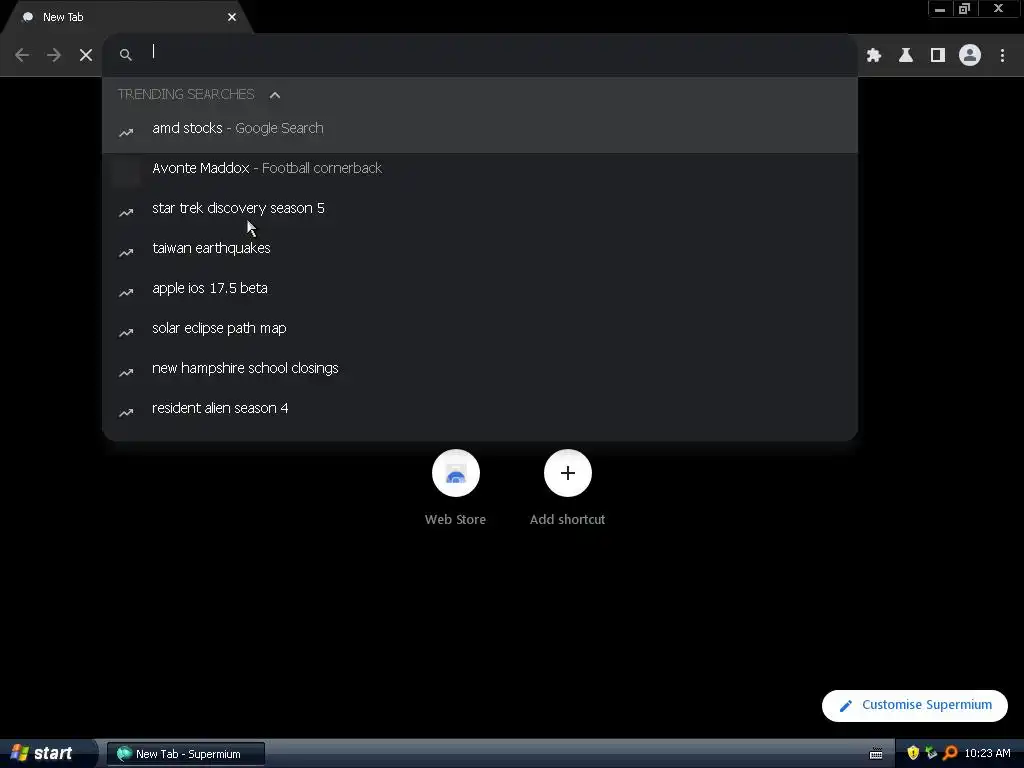
Task: Click the search magnifier icon in address bar
Action: click(x=125, y=55)
